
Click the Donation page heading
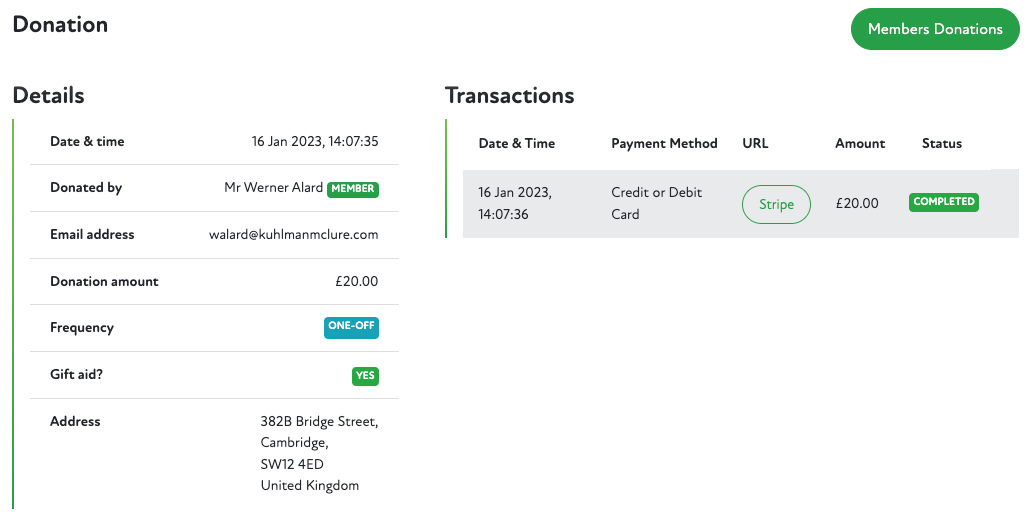[x=60, y=25]
